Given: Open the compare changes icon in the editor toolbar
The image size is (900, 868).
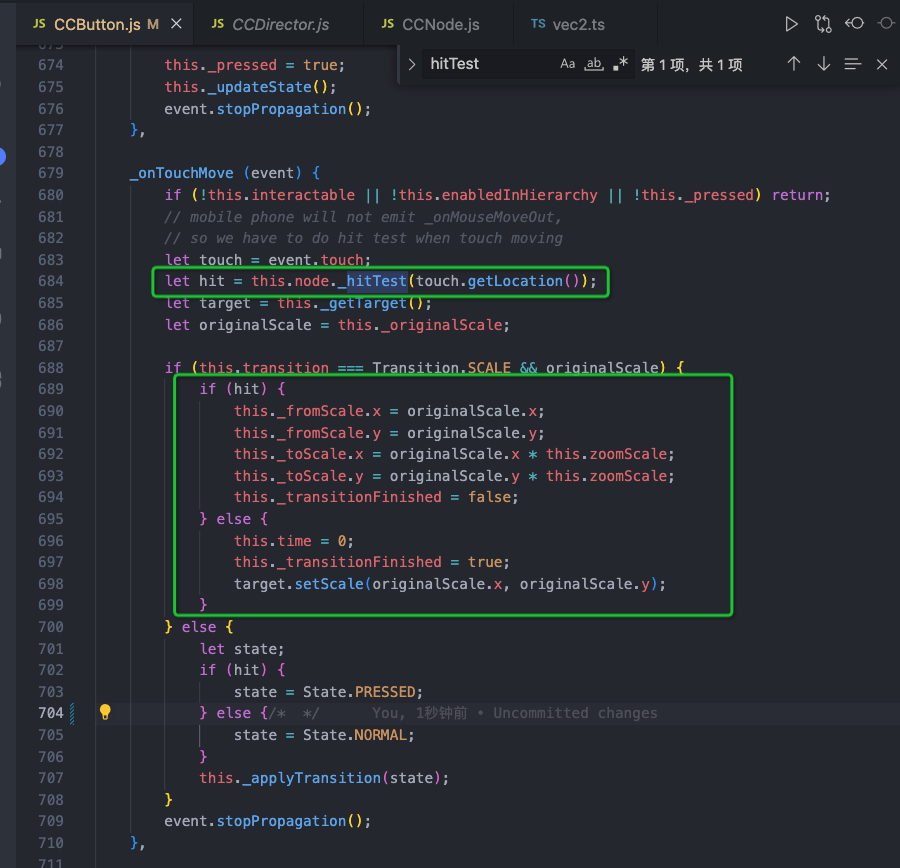Looking at the screenshot, I should point(823,24).
